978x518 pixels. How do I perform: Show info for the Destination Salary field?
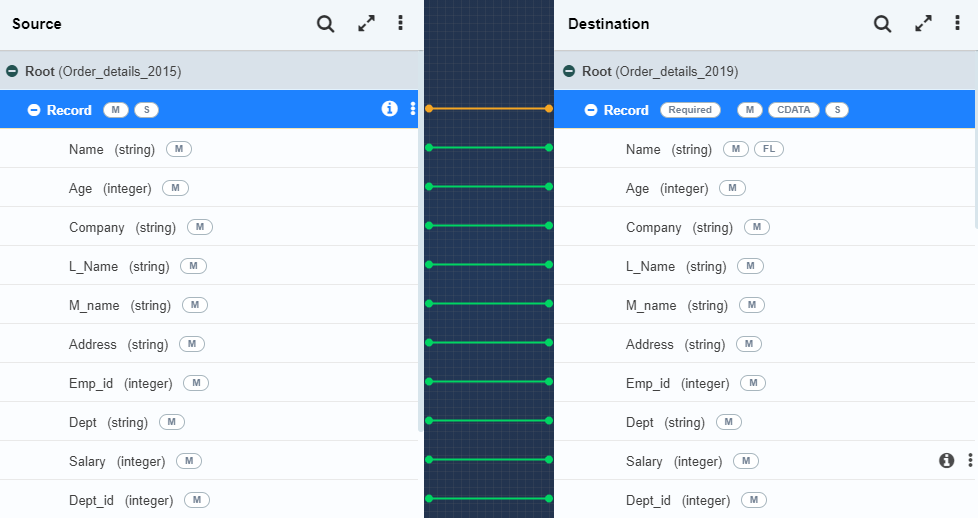(946, 460)
